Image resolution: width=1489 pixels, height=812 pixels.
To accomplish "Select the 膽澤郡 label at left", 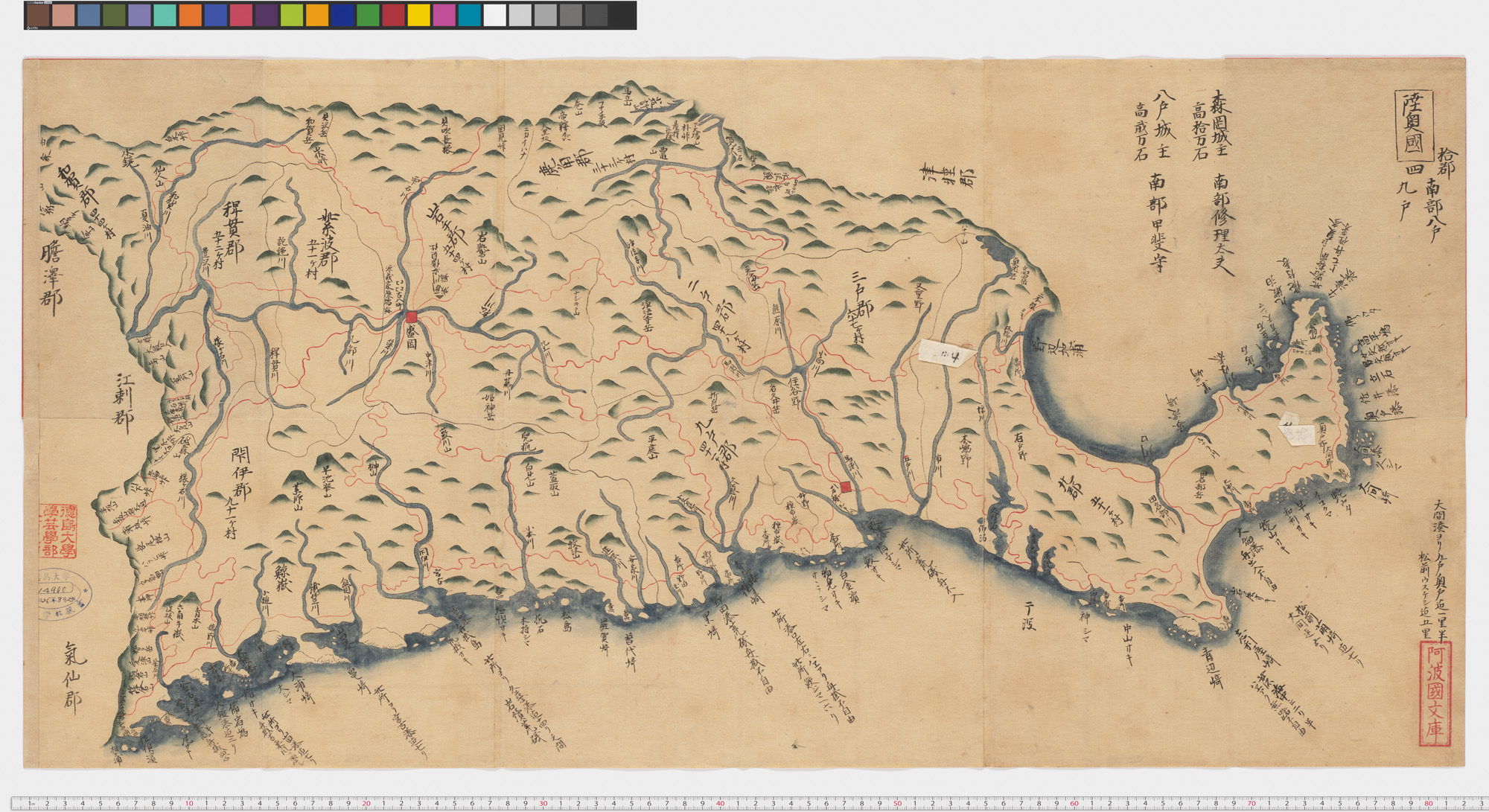I will click(51, 279).
